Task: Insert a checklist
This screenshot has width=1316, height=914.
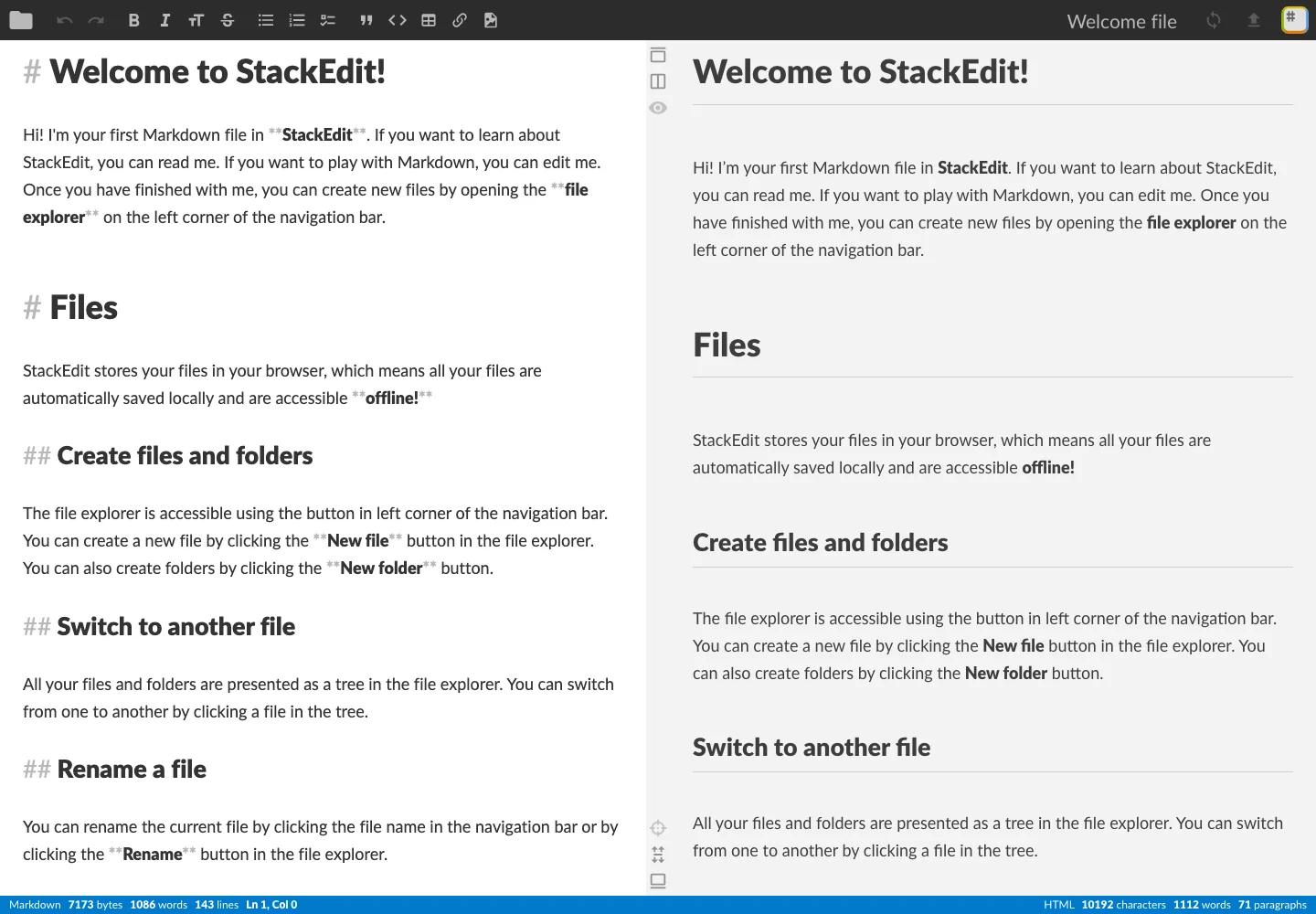Action: click(x=328, y=20)
